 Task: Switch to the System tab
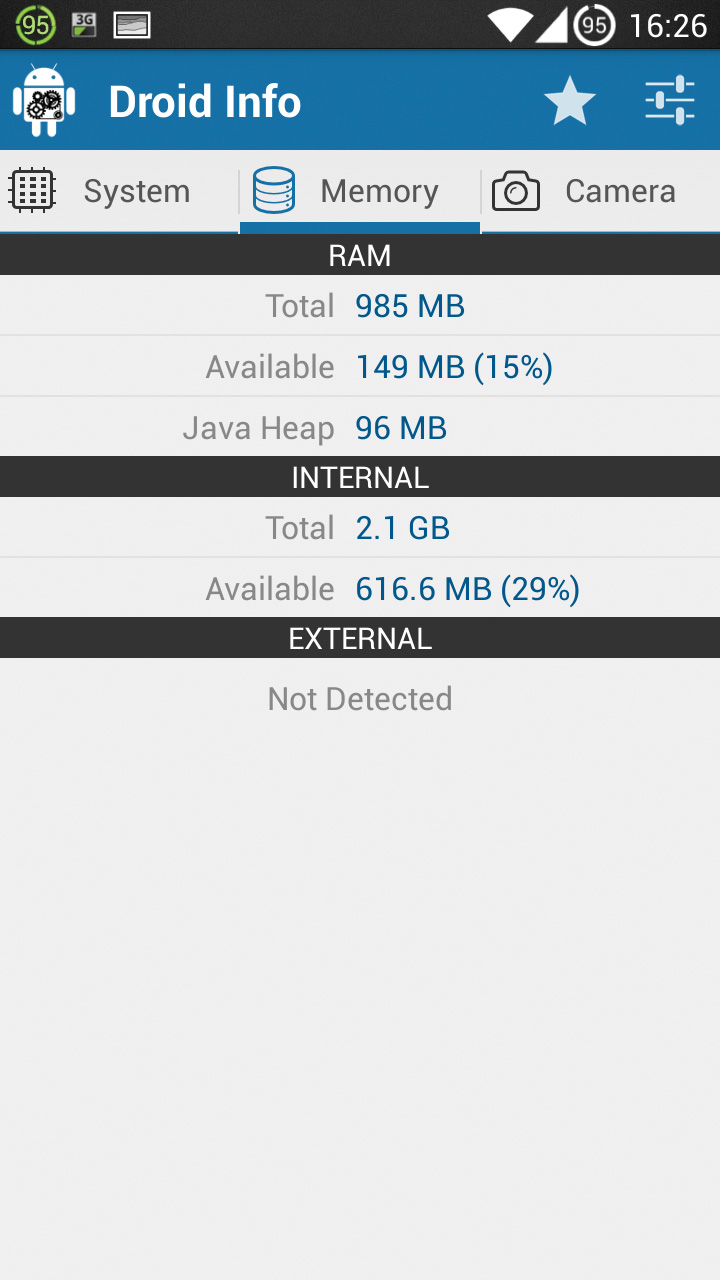pos(136,191)
